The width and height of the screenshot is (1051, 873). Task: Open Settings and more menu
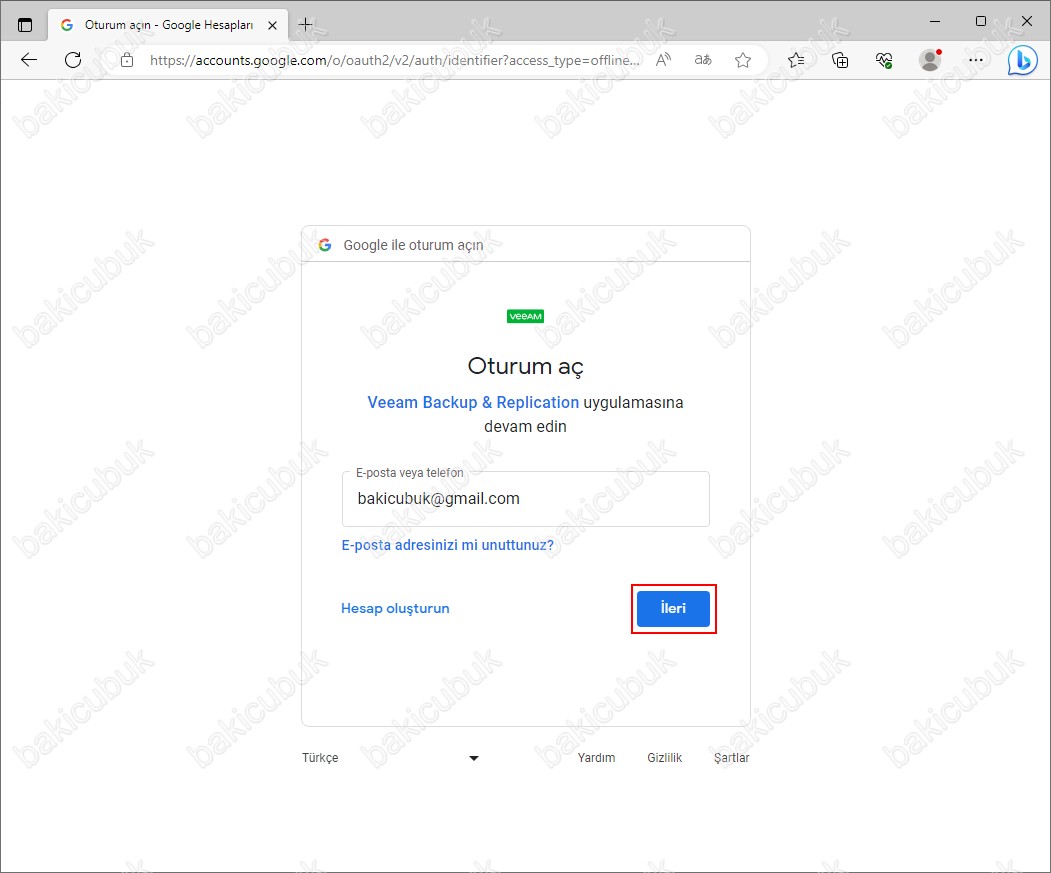(x=976, y=60)
